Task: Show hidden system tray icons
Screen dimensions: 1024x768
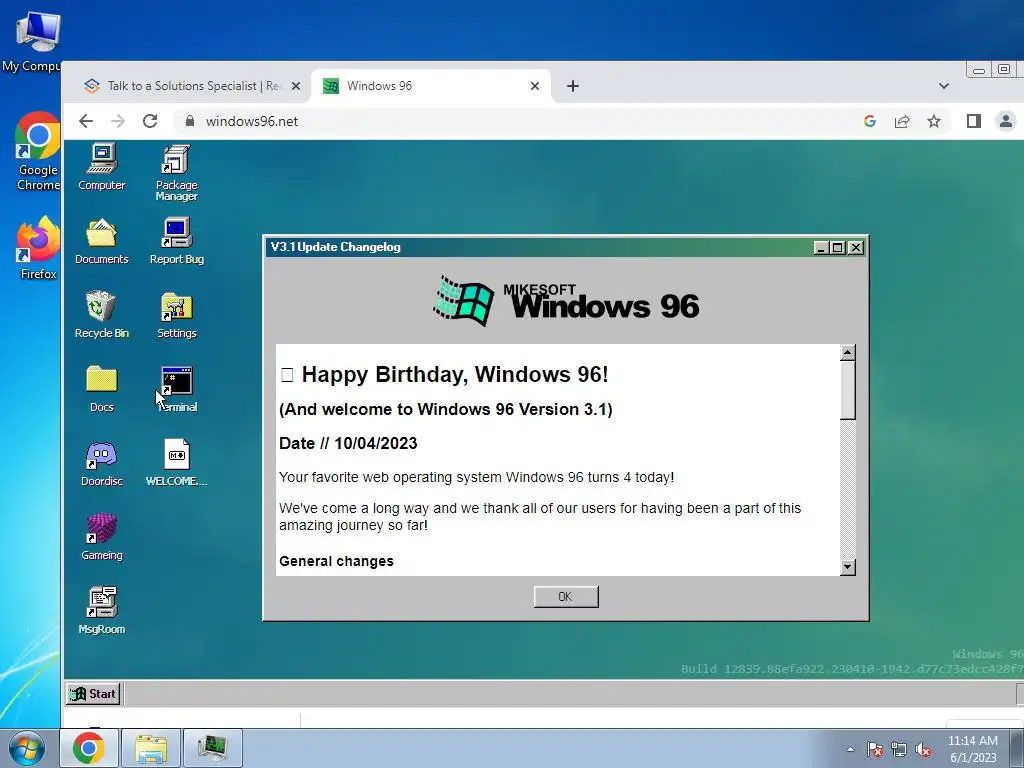Action: [850, 749]
